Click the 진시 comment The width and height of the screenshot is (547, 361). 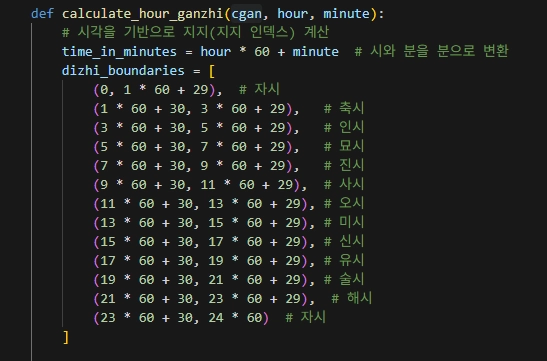tap(344, 165)
